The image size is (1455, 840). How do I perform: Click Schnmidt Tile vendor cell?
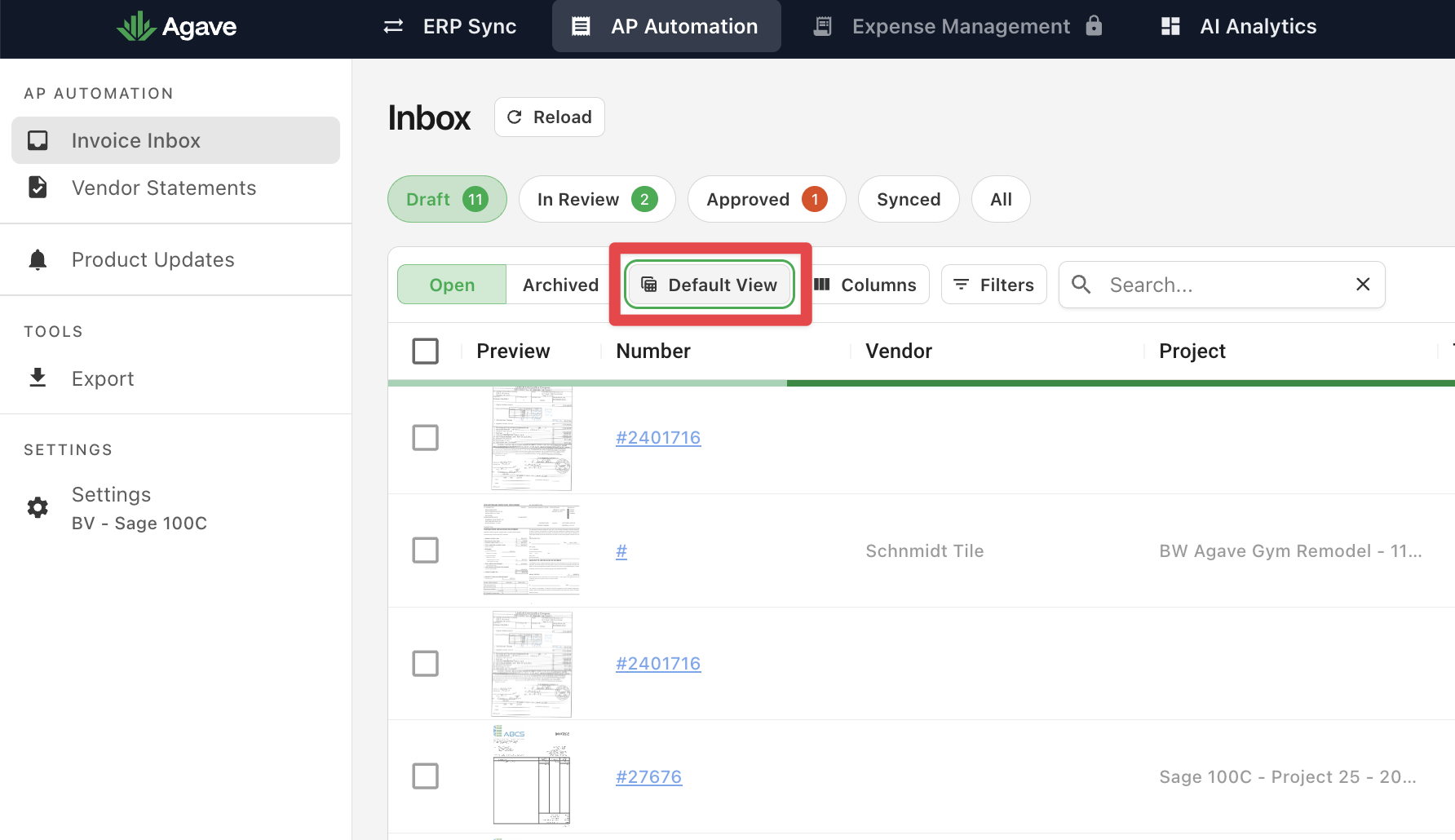pos(925,551)
